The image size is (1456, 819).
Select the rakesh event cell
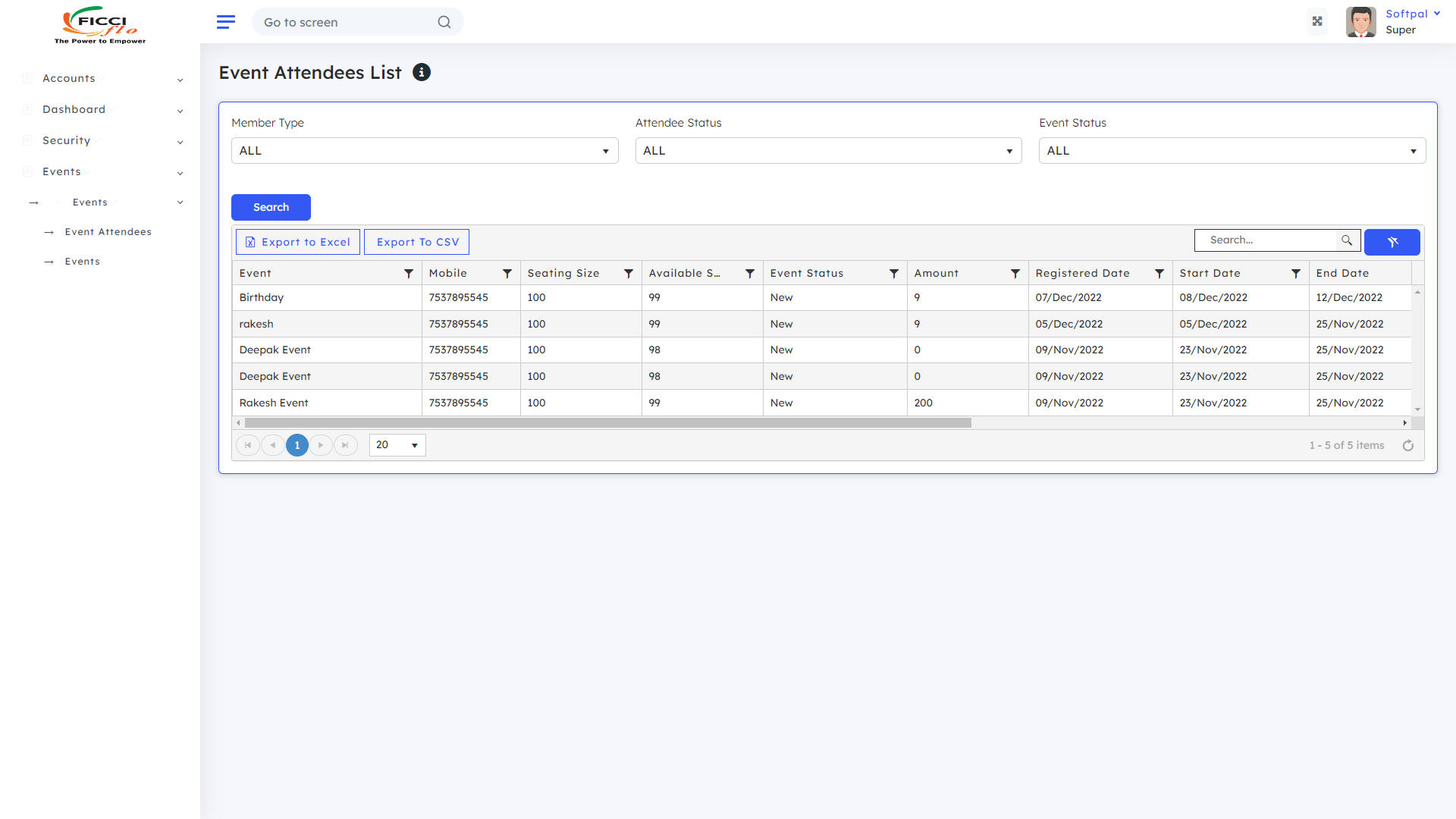point(327,324)
